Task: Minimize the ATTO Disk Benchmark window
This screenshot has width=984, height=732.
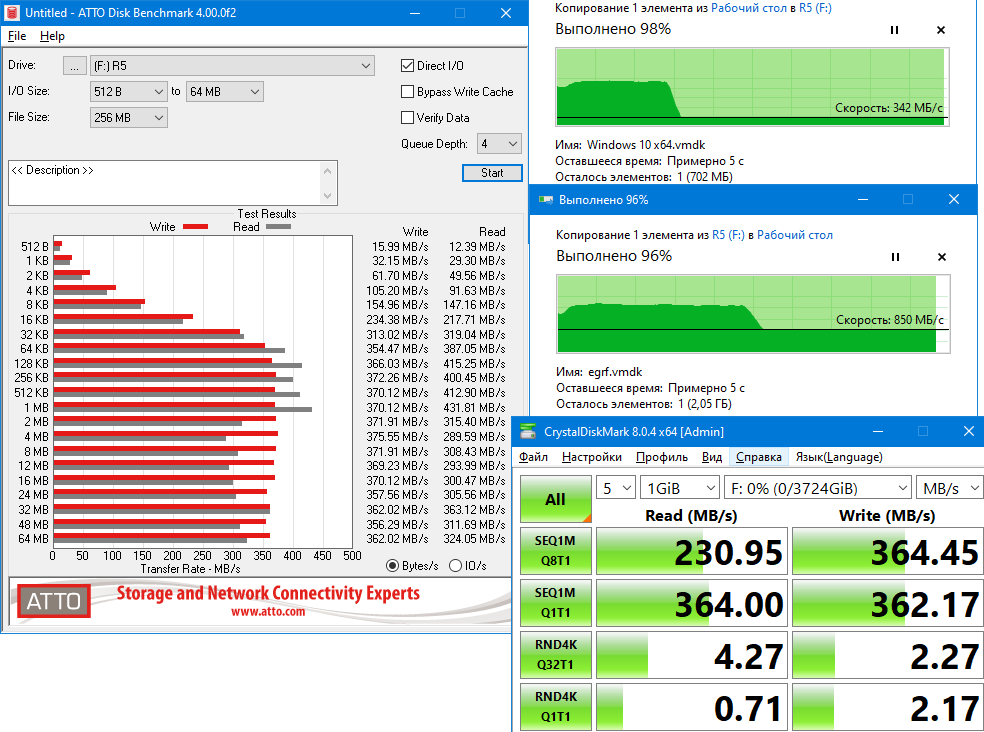Action: point(415,13)
